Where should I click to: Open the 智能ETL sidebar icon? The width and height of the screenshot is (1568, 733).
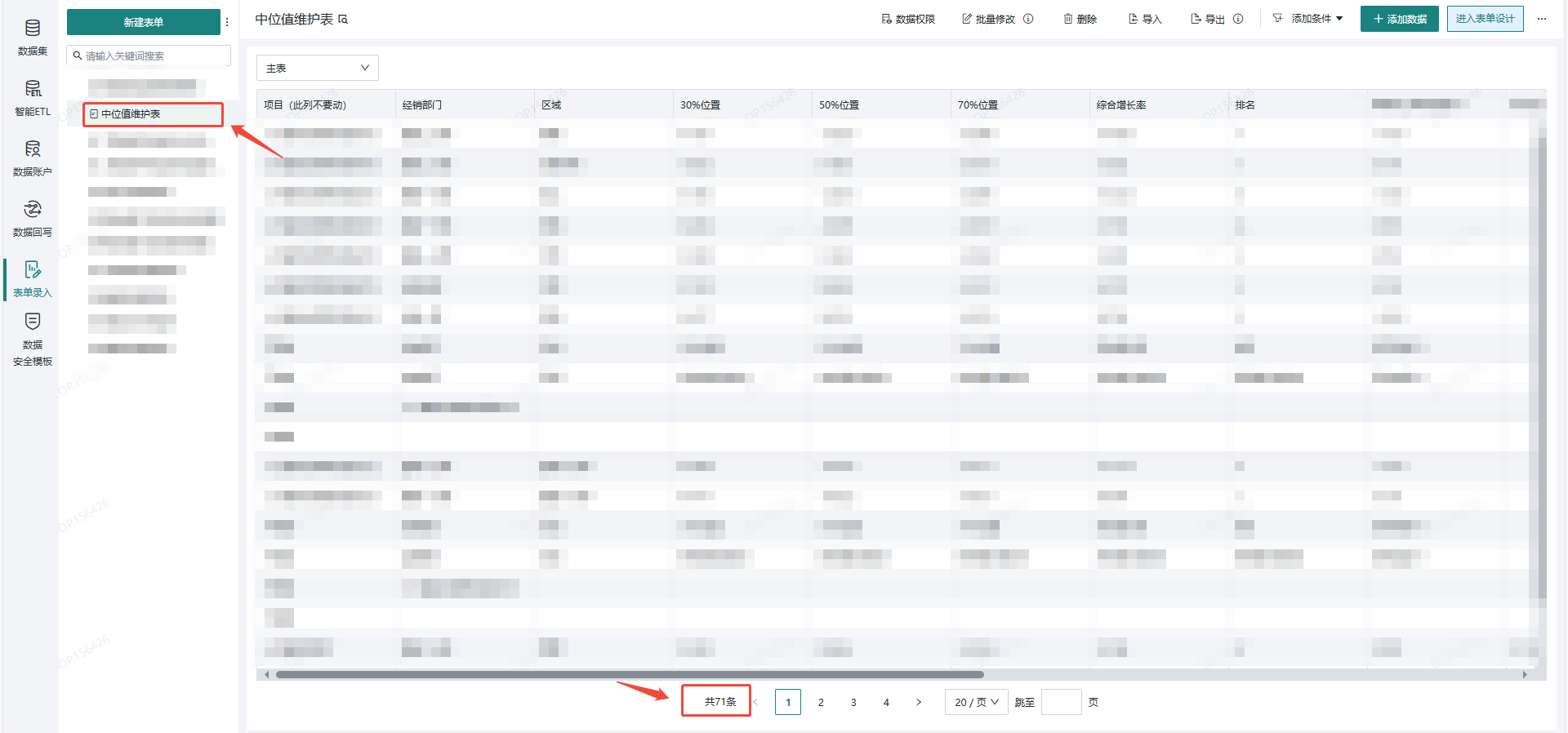pos(33,97)
